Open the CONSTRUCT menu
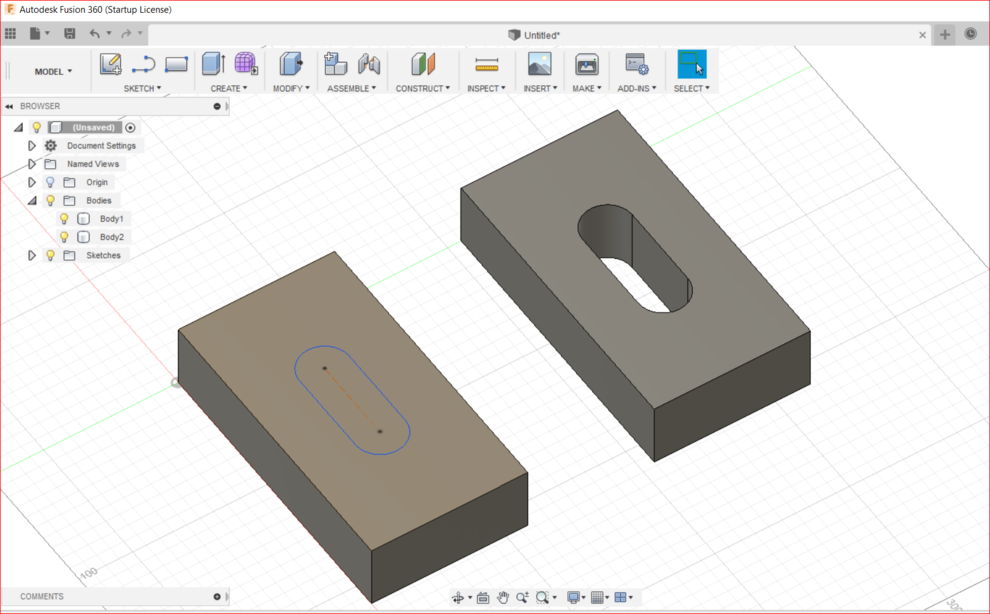Image resolution: width=990 pixels, height=614 pixels. [x=422, y=88]
